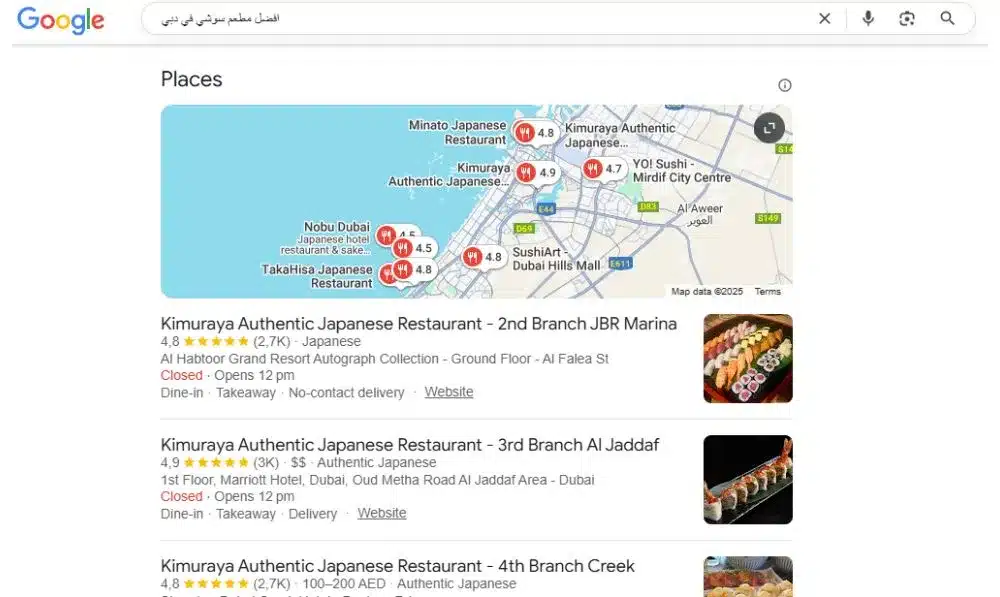The width and height of the screenshot is (1000, 597).
Task: View sushi platter photo for JBR branch
Action: pyautogui.click(x=747, y=358)
